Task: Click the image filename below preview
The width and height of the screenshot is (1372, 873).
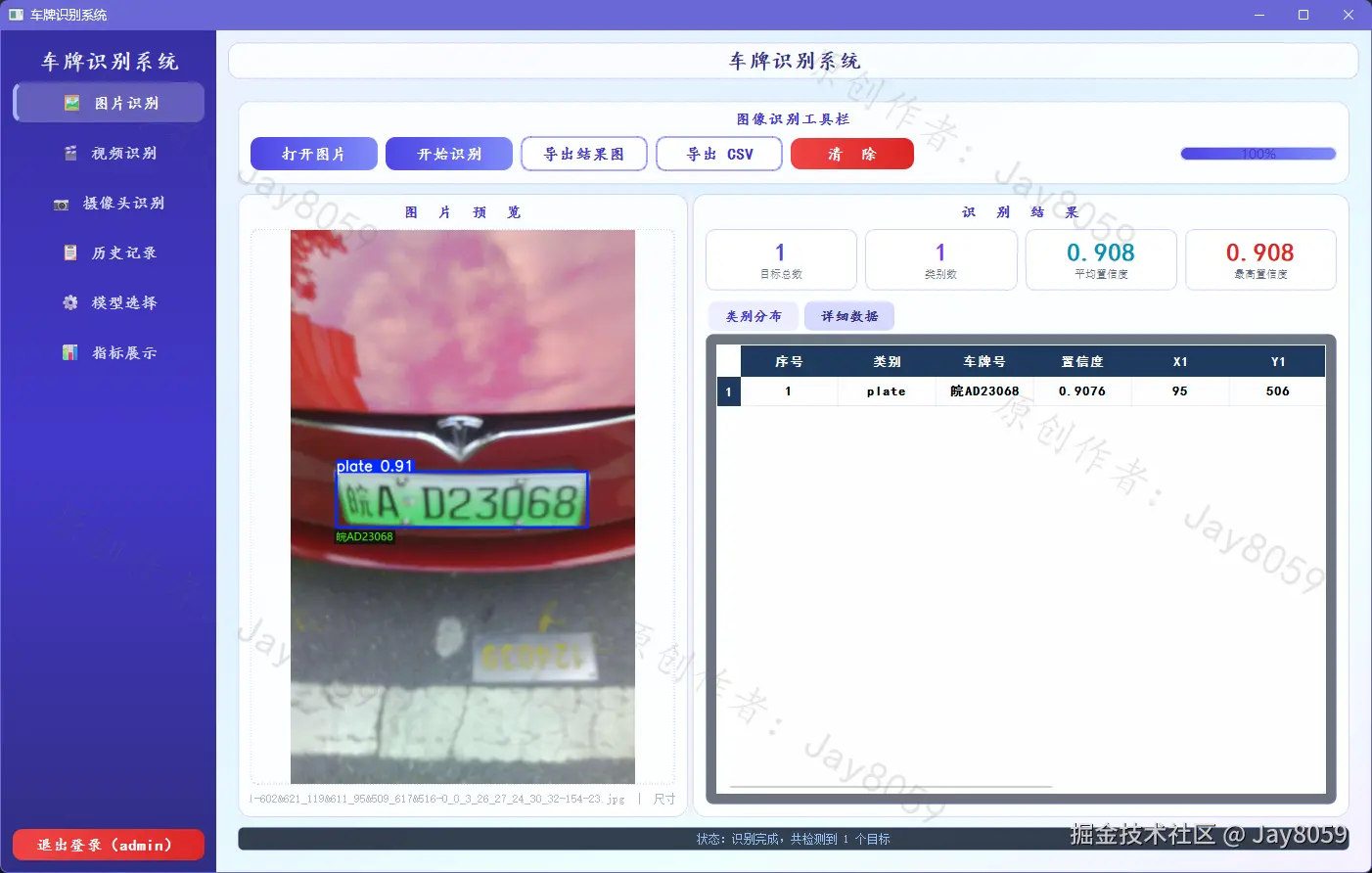Action: [x=436, y=799]
